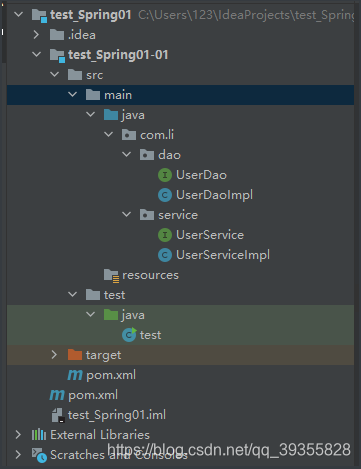
Task: Open the pom.xml inside test_Spring01-01
Action: (x=111, y=375)
